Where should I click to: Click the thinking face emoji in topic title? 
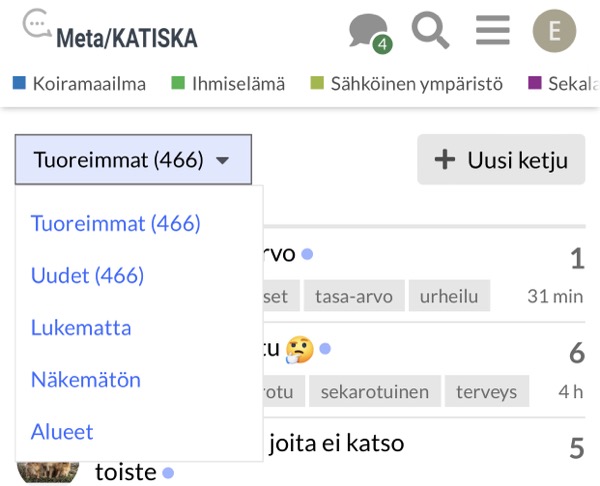click(299, 350)
